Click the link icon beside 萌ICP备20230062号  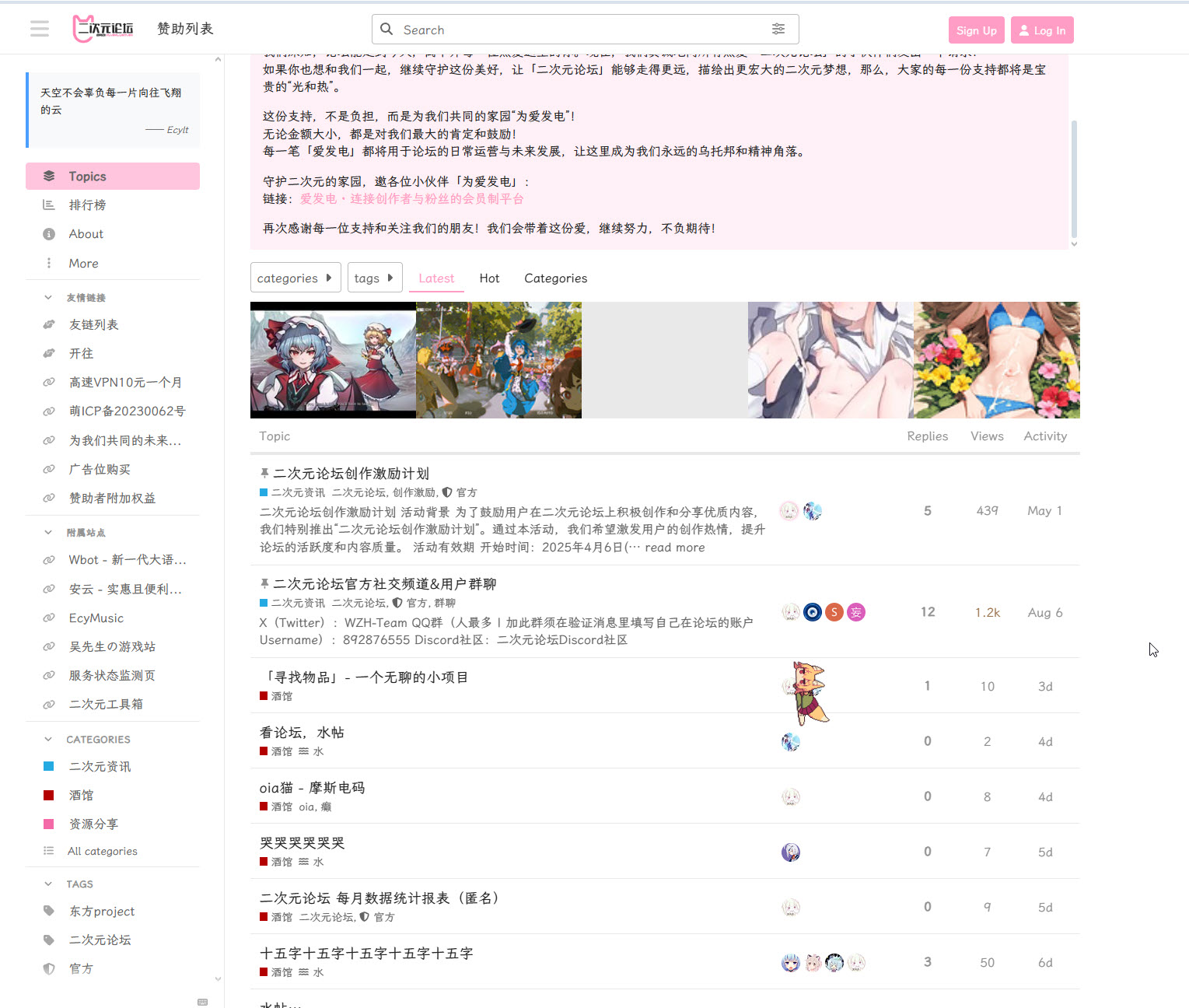coord(49,411)
